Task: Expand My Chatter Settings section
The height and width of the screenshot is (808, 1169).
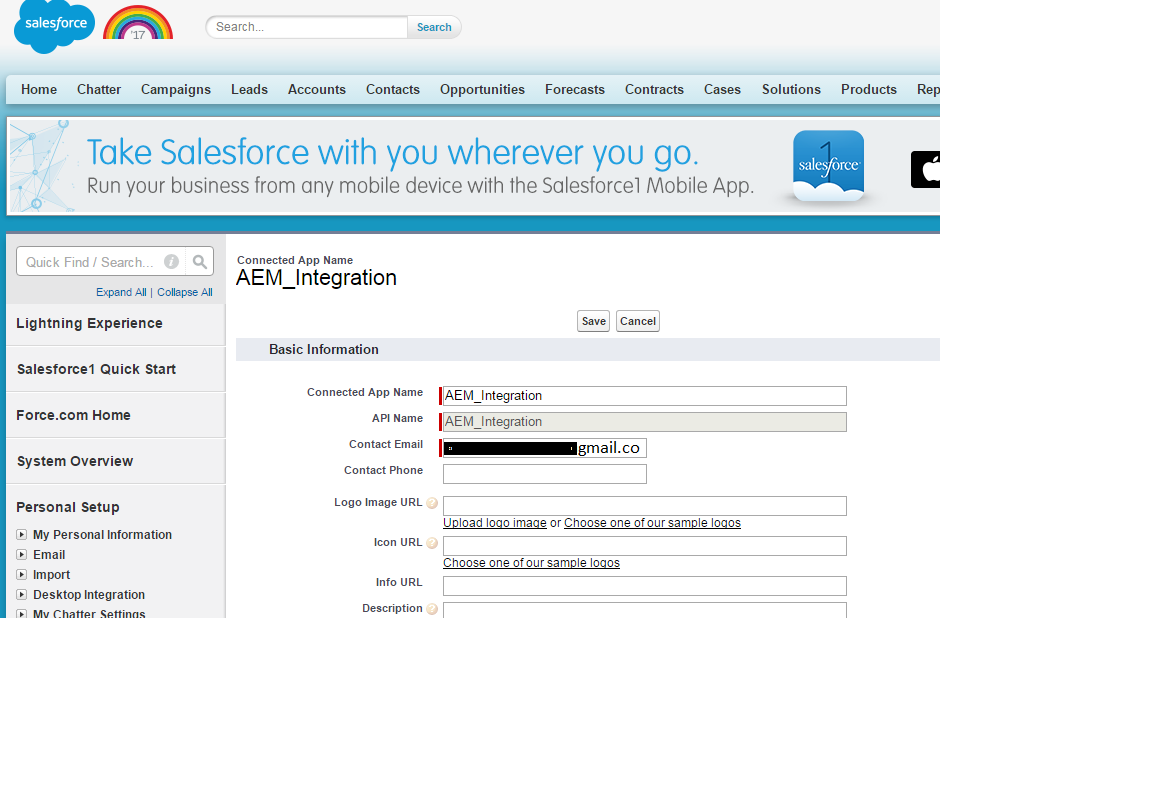Action: (22, 613)
